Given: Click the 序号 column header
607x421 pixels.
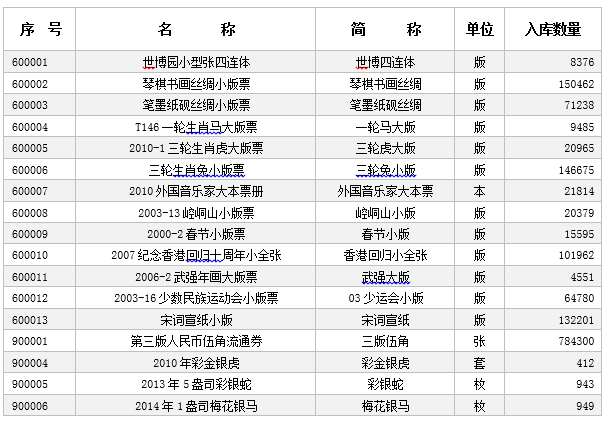Looking at the screenshot, I should [x=40, y=29].
